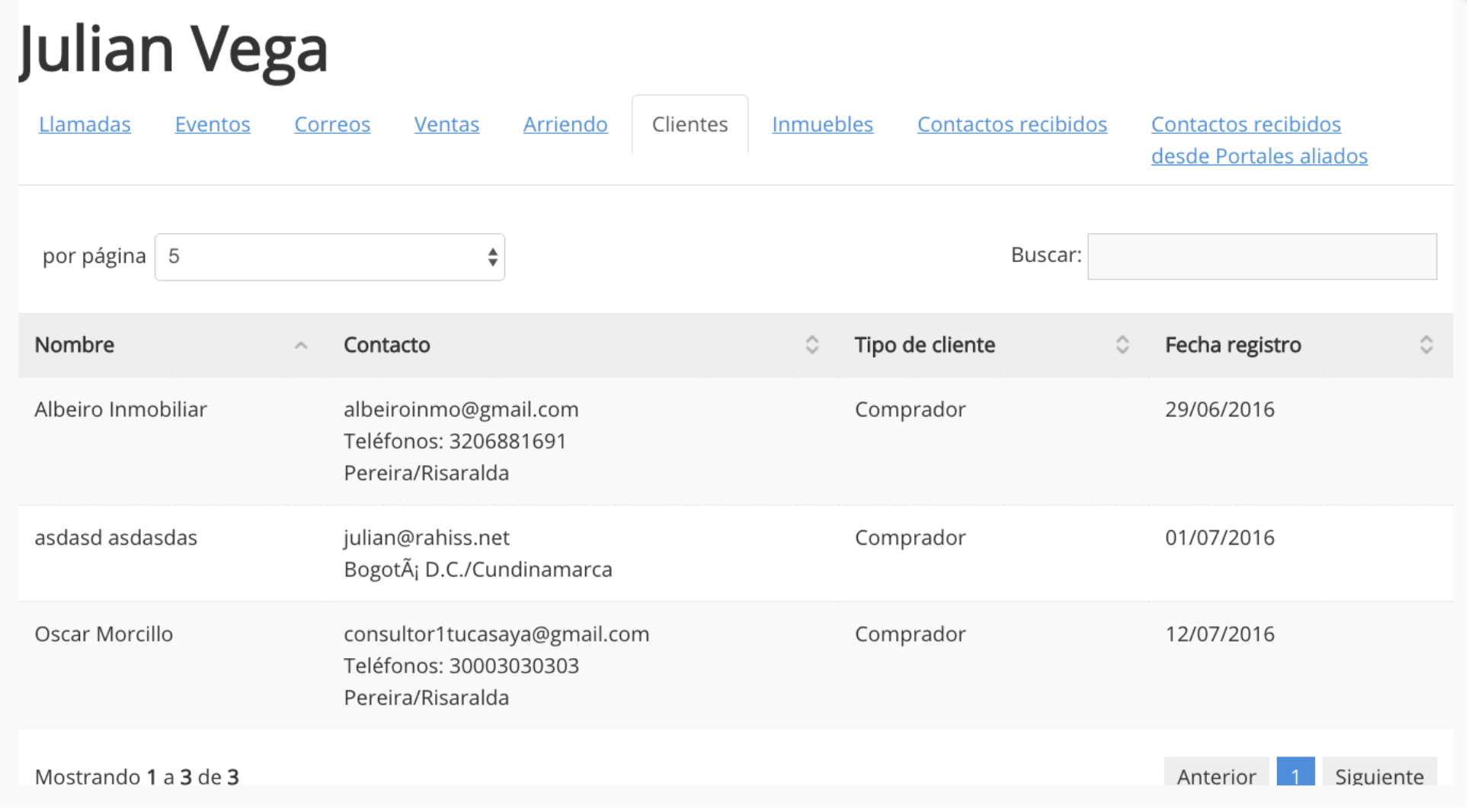
Task: Select page 1 in pagination
Action: click(1295, 775)
